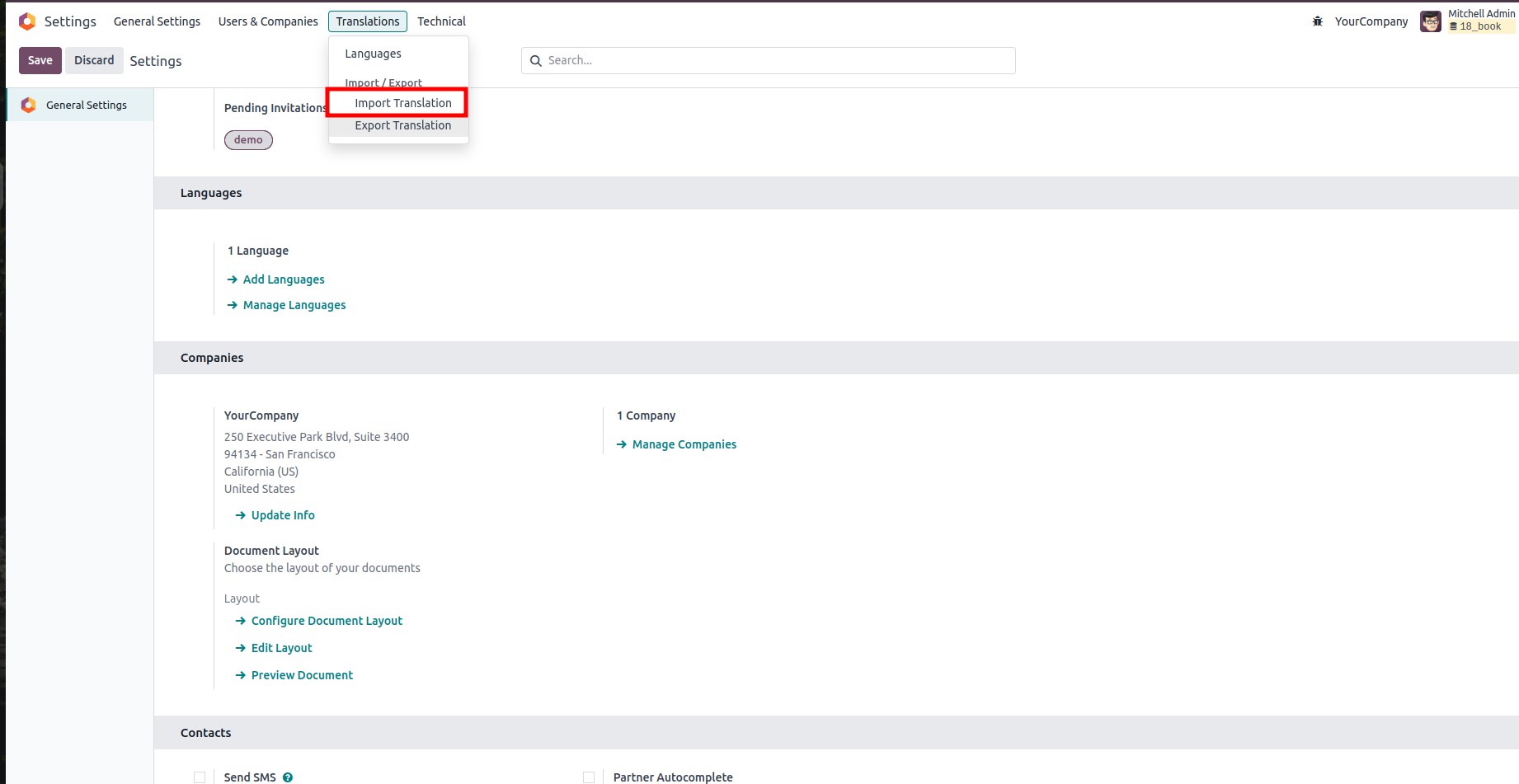1519x784 pixels.
Task: Click the arrow beside Add Languages
Action: (233, 280)
